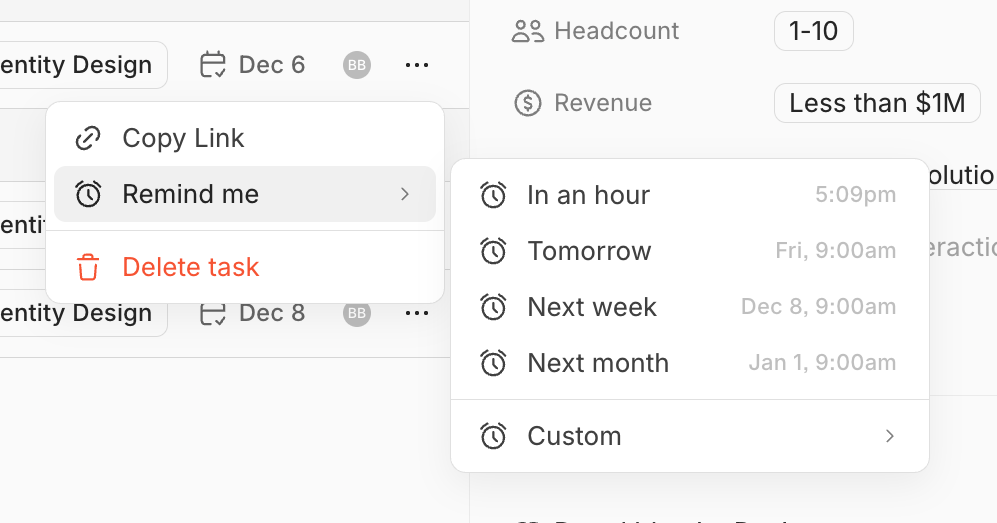The image size is (997, 523).
Task: Click the alarm clock icon beside Remind me
Action: tap(89, 194)
